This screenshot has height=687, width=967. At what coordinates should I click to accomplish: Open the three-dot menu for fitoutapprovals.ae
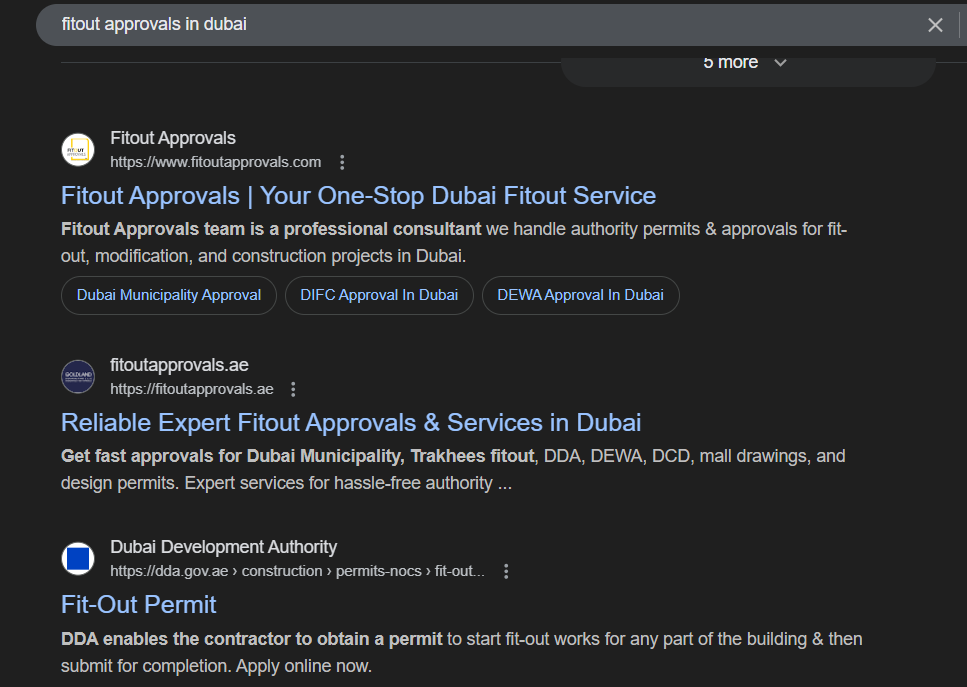[292, 389]
